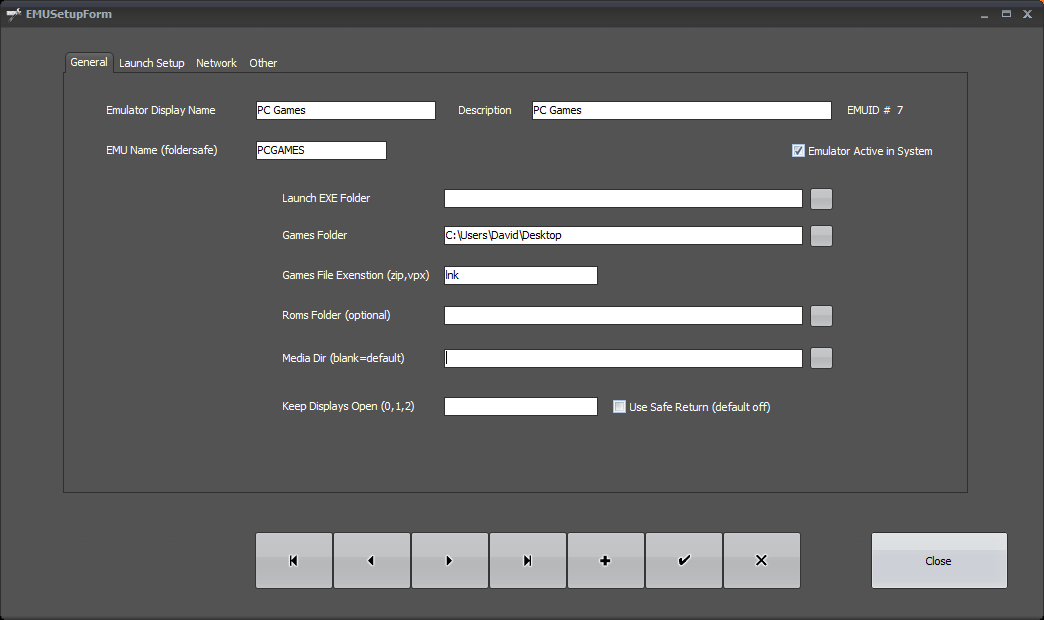Go to next emulator record
Image resolution: width=1044 pixels, height=620 pixels.
tap(449, 560)
